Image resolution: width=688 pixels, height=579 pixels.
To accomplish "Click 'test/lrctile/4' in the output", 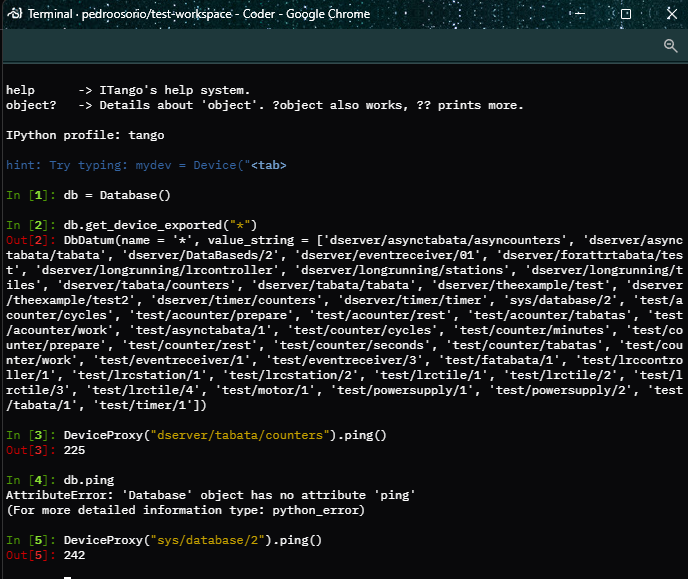I will (143, 390).
